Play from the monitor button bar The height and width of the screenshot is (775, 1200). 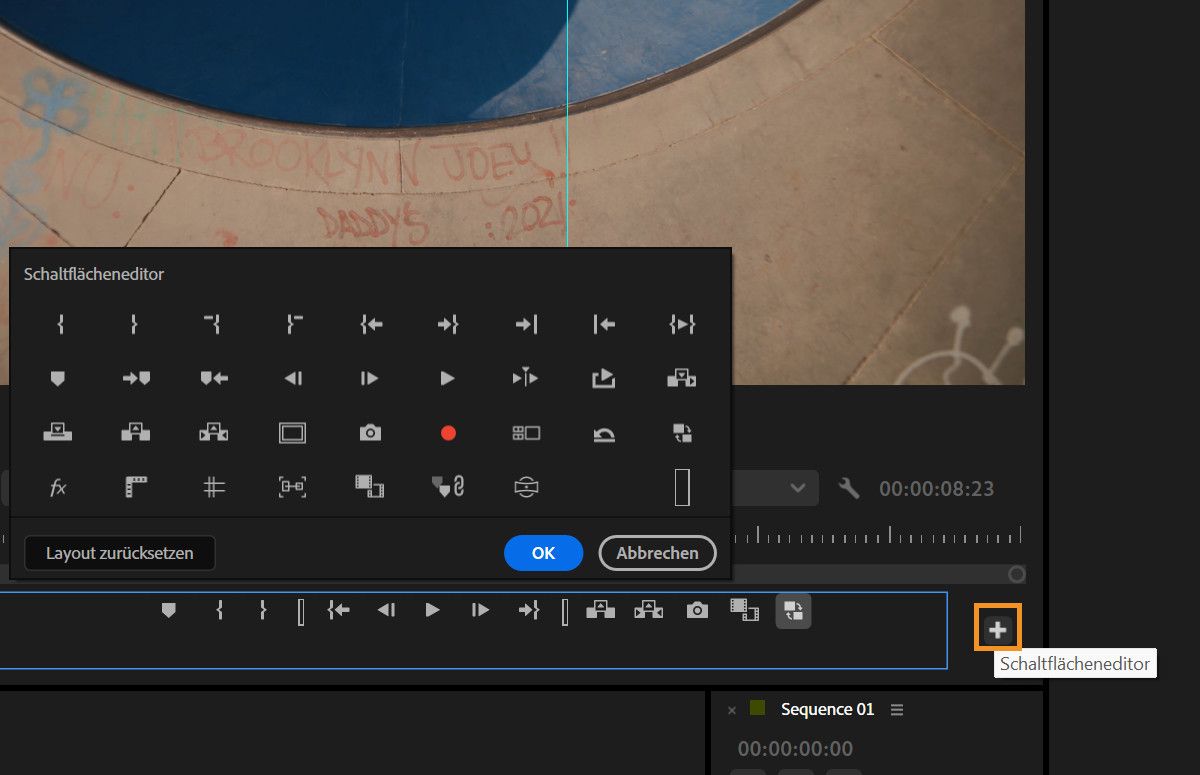[432, 610]
